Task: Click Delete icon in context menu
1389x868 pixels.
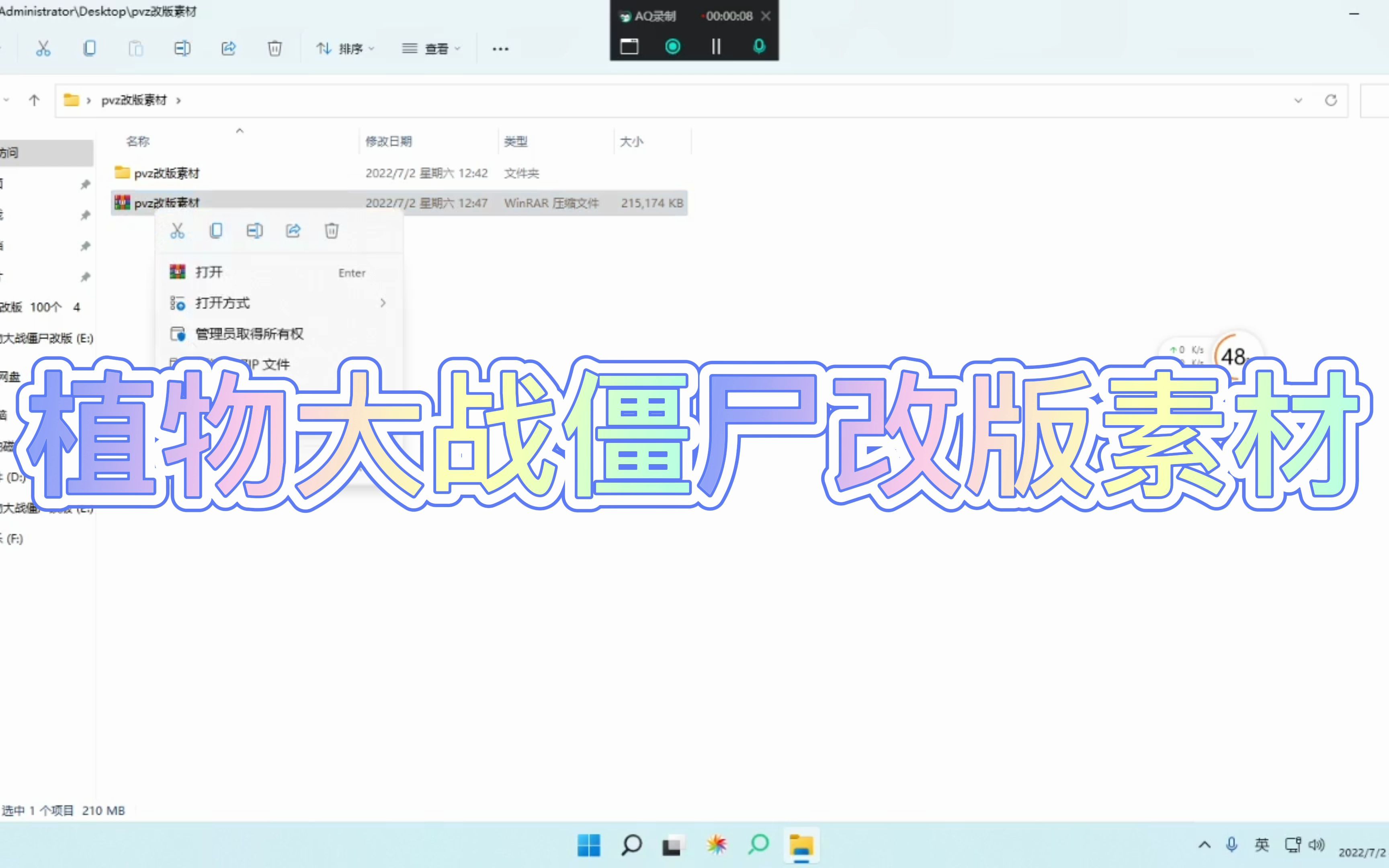Action: click(332, 231)
